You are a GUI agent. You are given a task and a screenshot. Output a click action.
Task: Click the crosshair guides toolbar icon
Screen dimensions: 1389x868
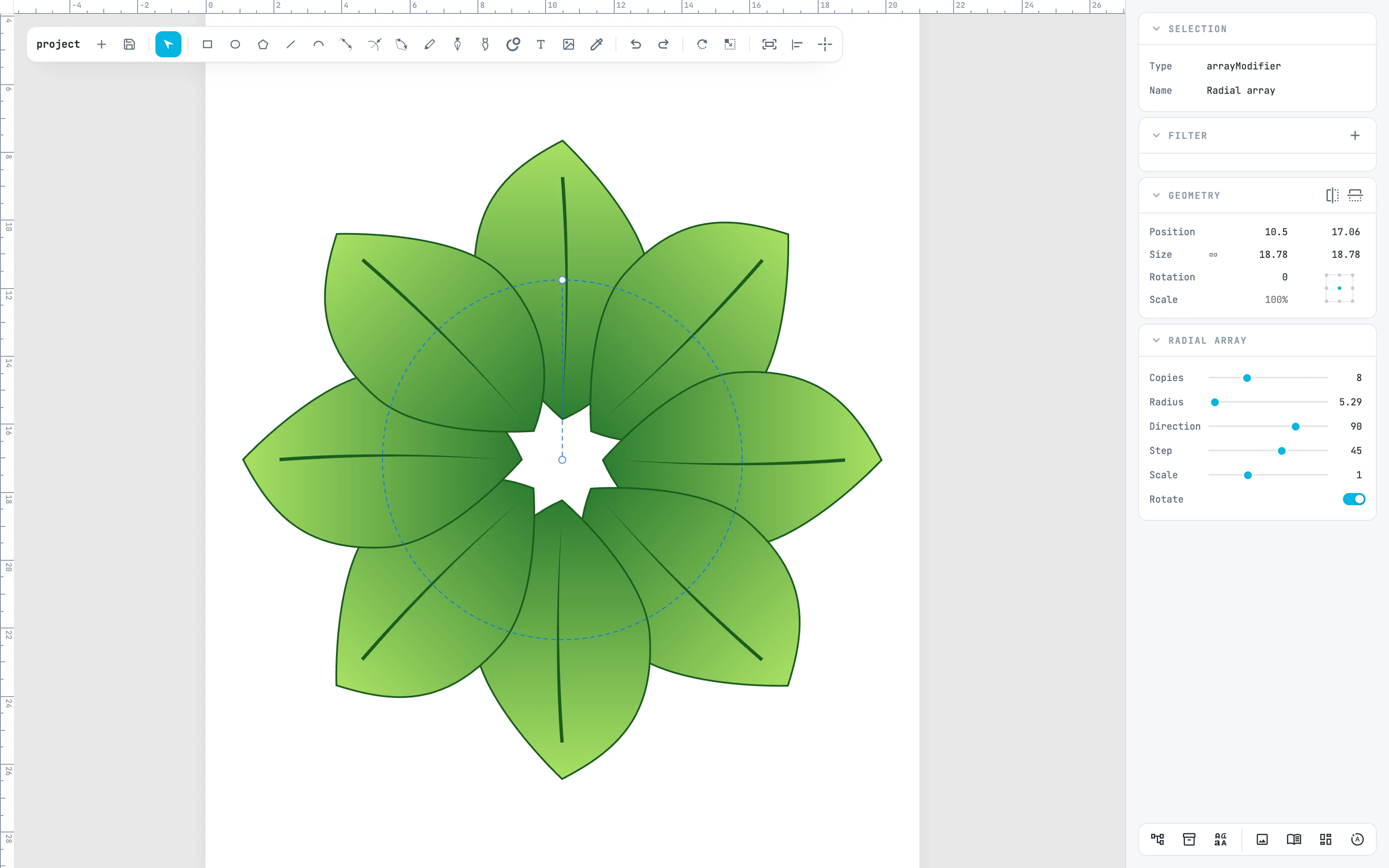(825, 44)
